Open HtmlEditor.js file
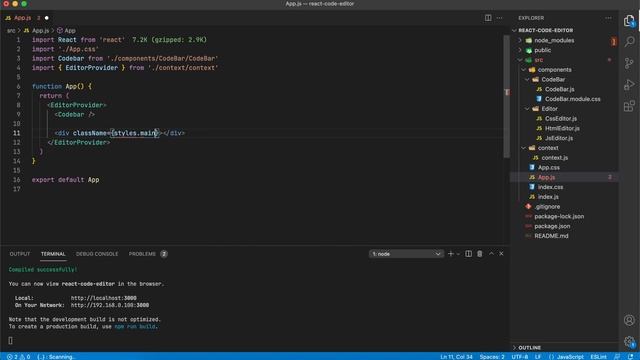This screenshot has width=640, height=360. [x=562, y=129]
